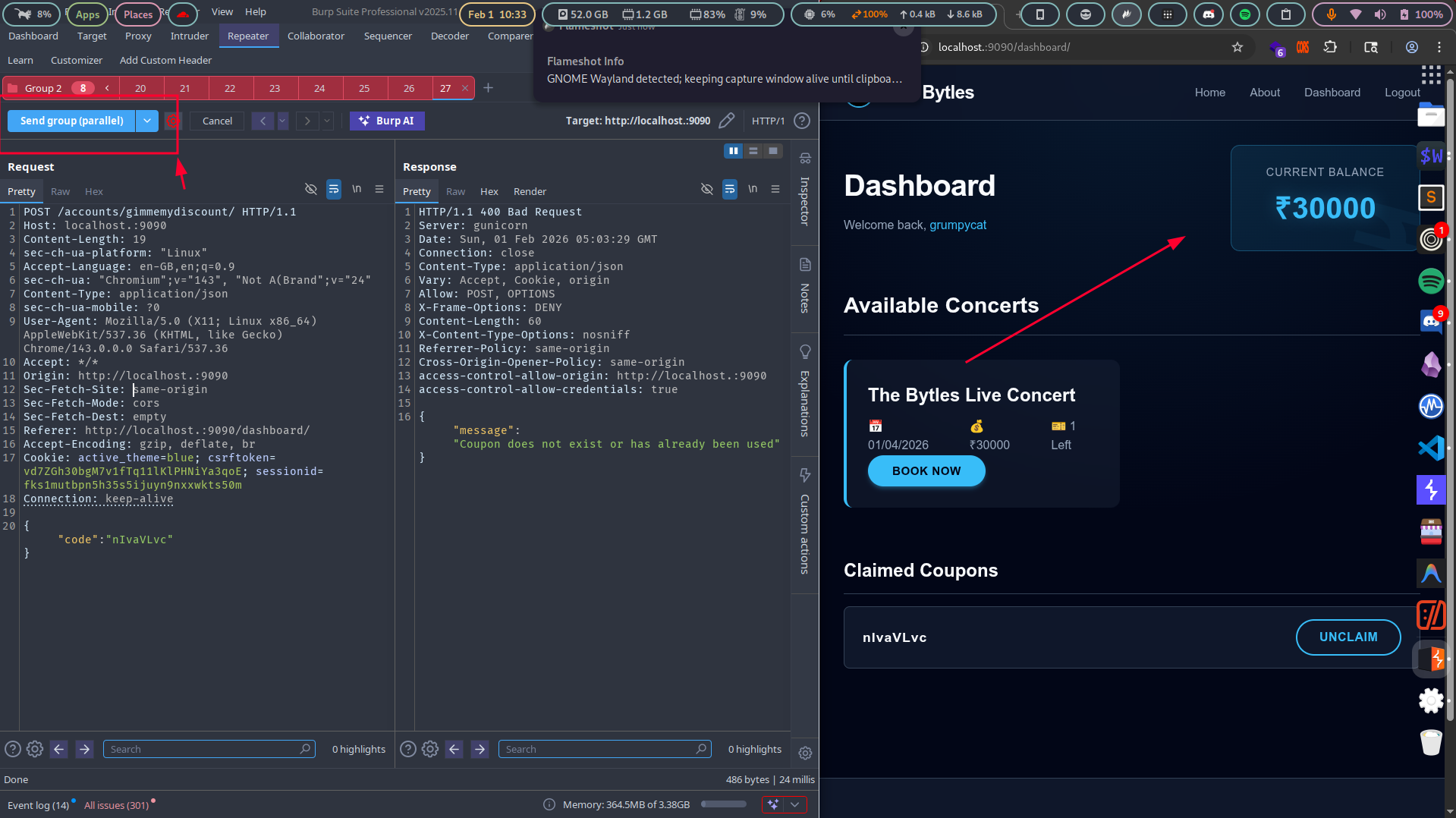Add a new Repeater tab with plus icon

tap(489, 88)
